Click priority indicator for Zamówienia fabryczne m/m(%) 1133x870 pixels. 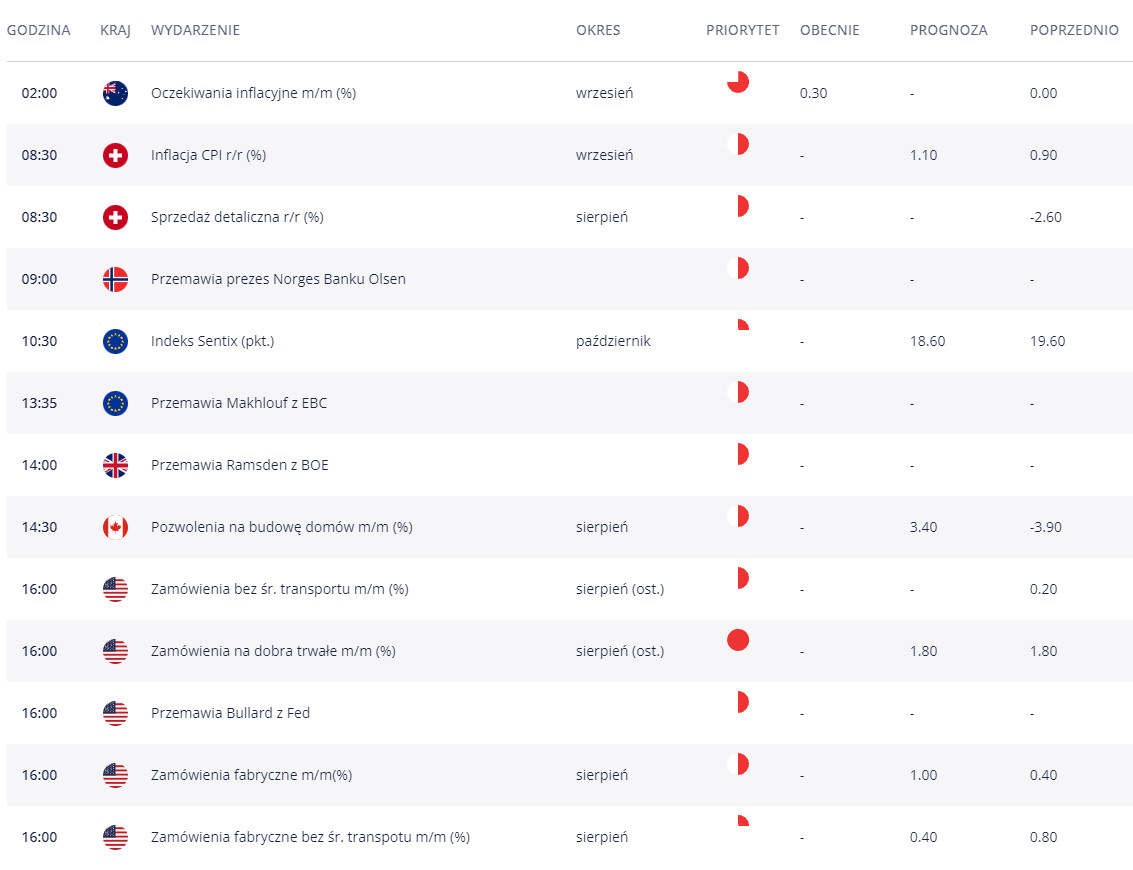(x=738, y=764)
